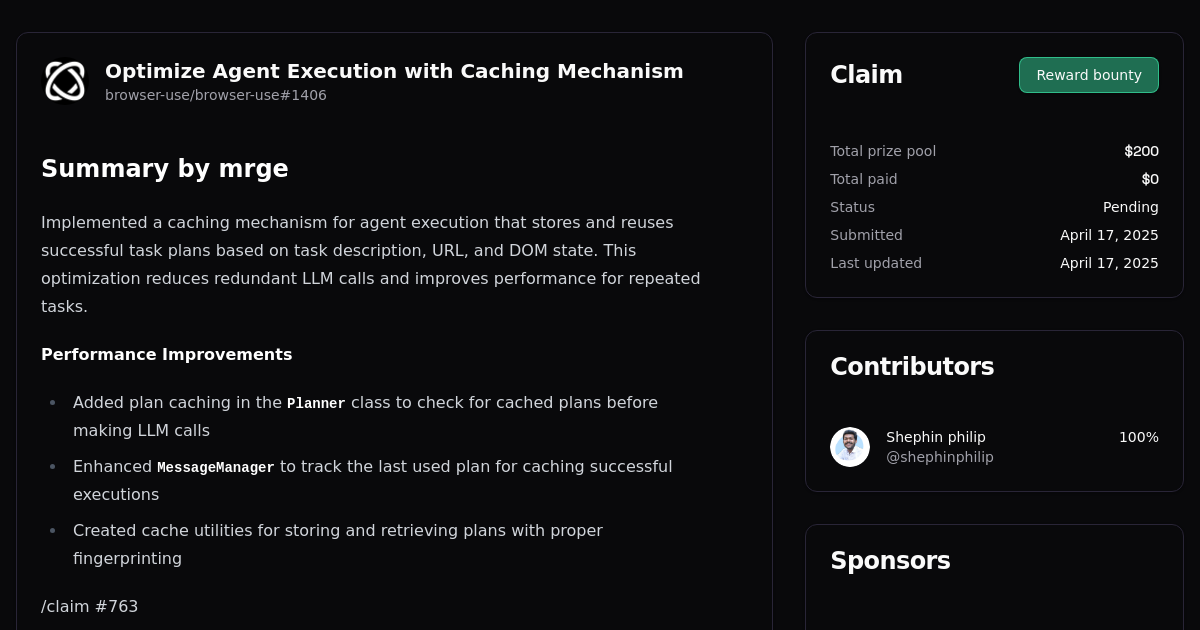The image size is (1200, 630).
Task: Click the /claim #763 reference
Action: click(x=89, y=606)
